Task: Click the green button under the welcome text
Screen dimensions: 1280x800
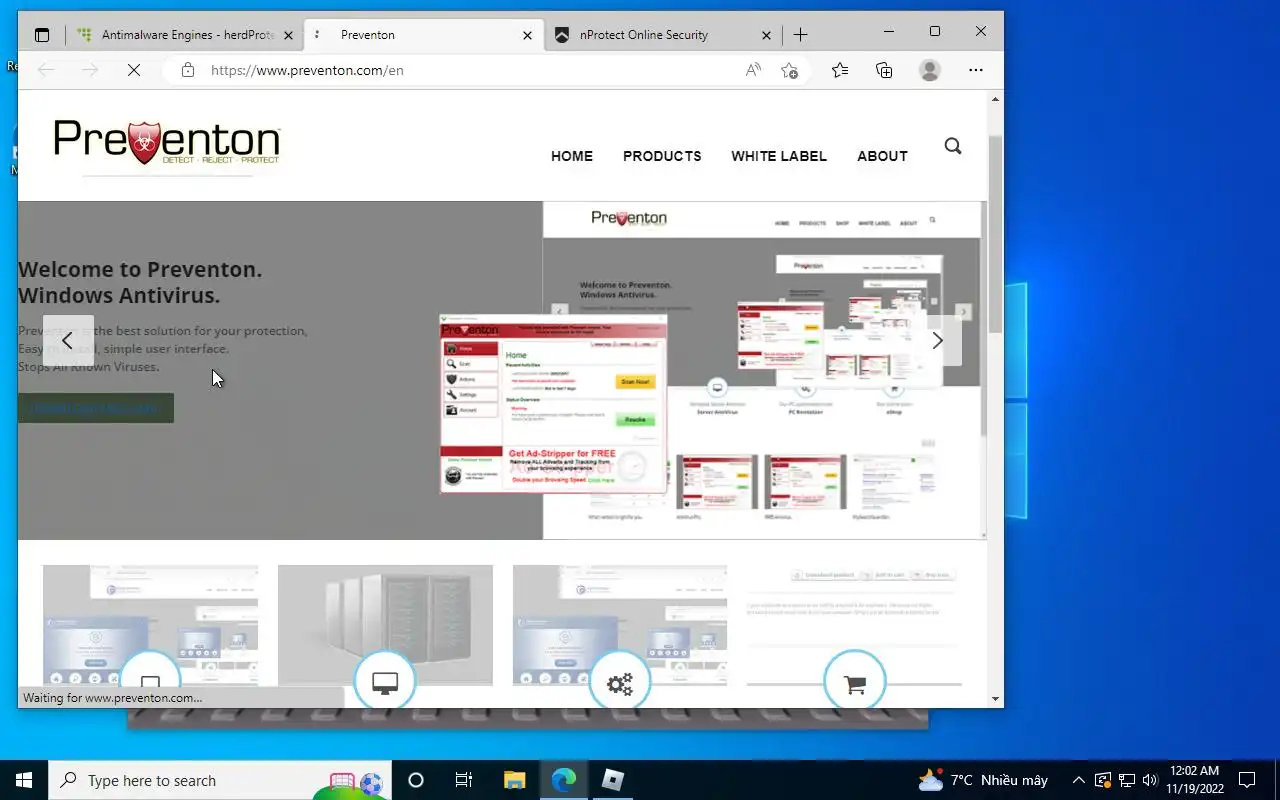Action: pos(96,408)
